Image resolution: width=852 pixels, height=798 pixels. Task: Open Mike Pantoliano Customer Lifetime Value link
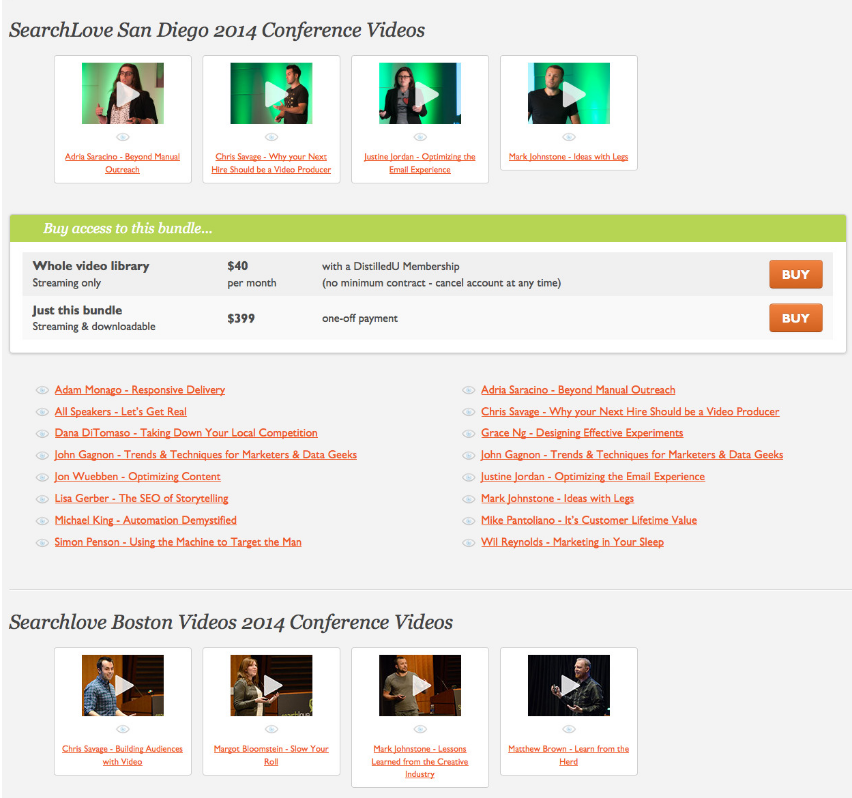point(589,520)
